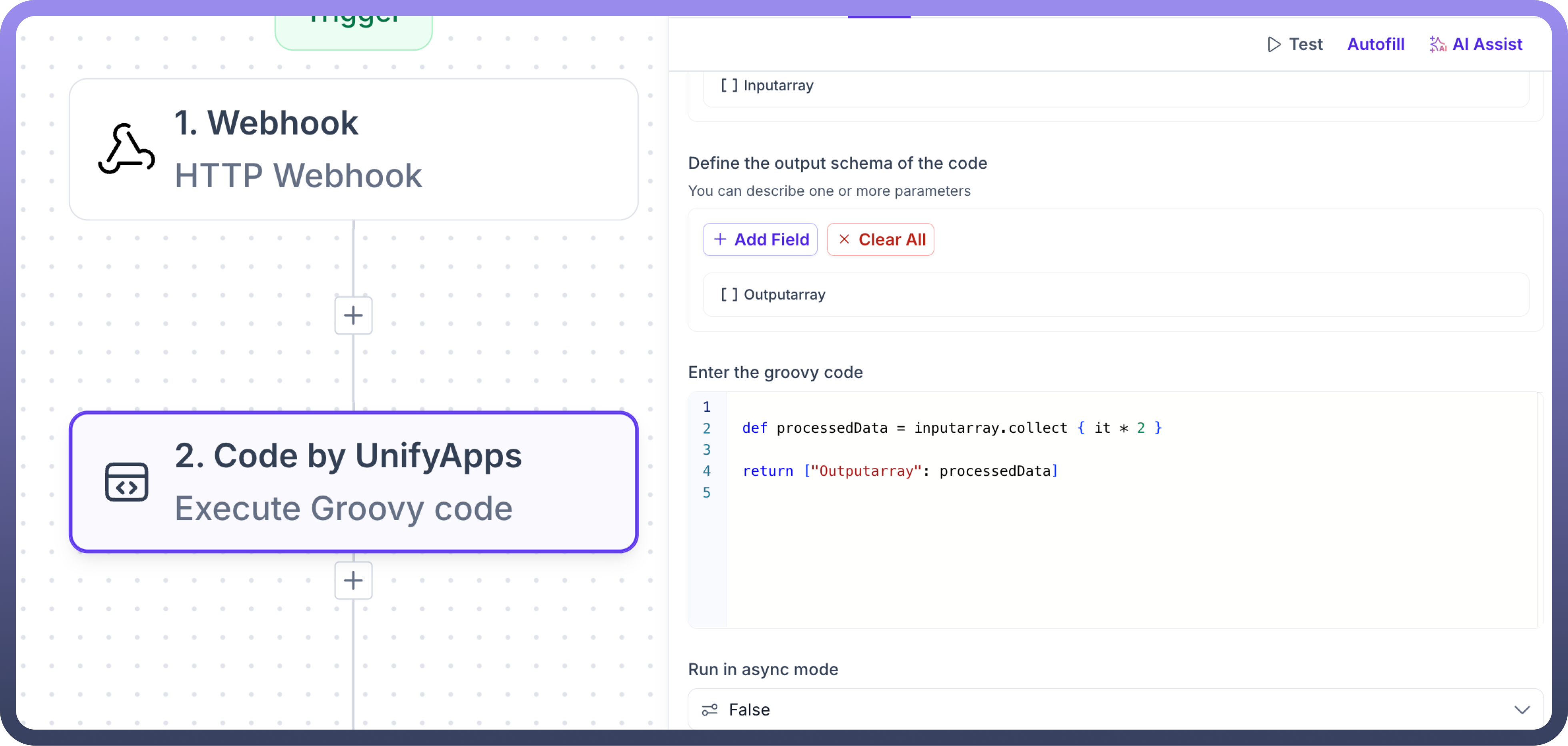The image size is (1568, 746).
Task: Click the array brackets icon beside Inputarray
Action: pyautogui.click(x=729, y=85)
